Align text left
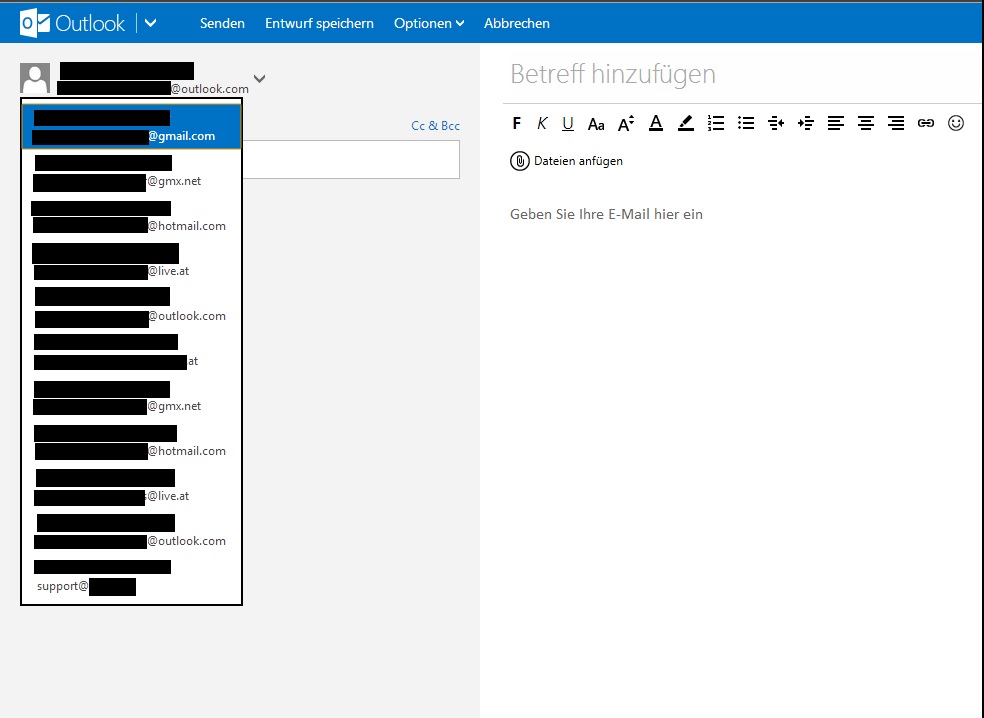This screenshot has width=984, height=718. pyautogui.click(x=836, y=123)
